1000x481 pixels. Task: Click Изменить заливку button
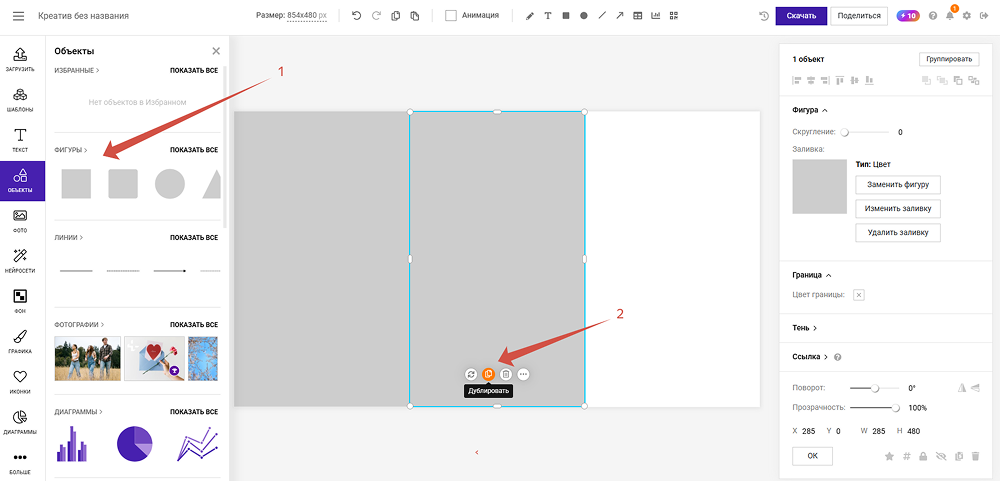point(897,209)
